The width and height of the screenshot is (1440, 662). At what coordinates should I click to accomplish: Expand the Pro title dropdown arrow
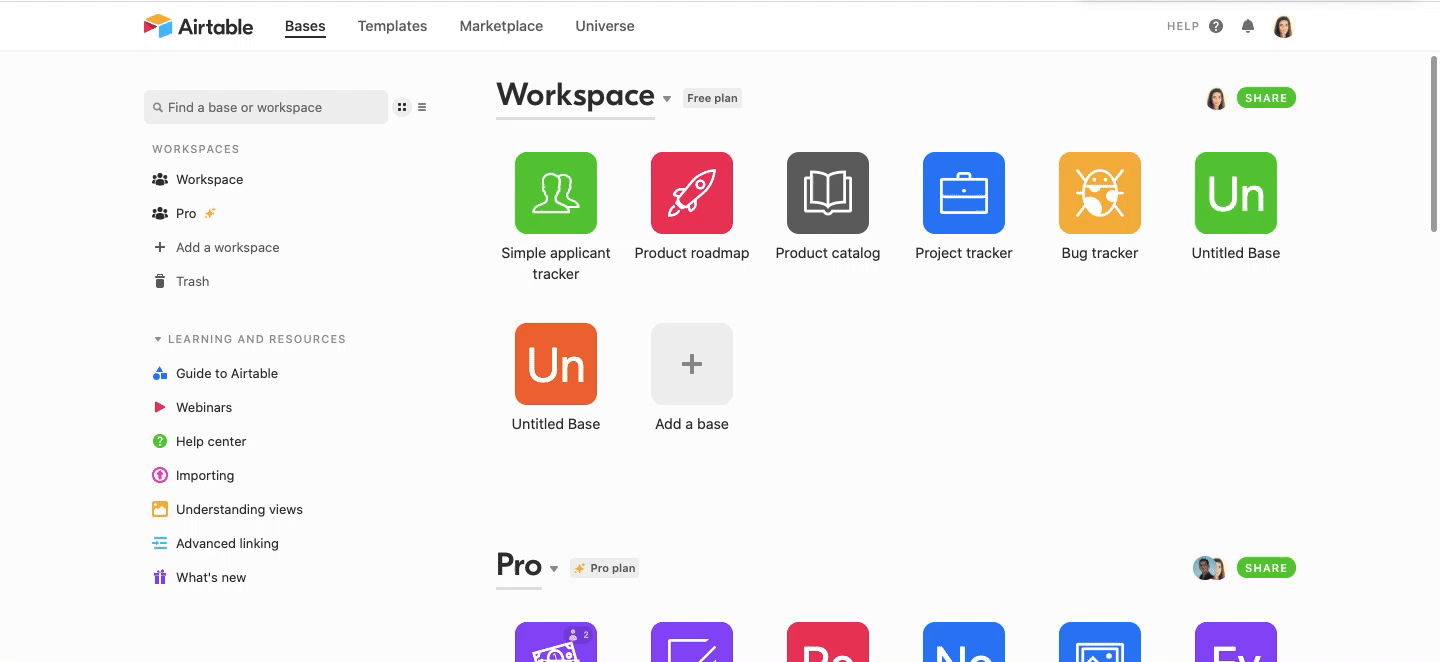pos(554,569)
